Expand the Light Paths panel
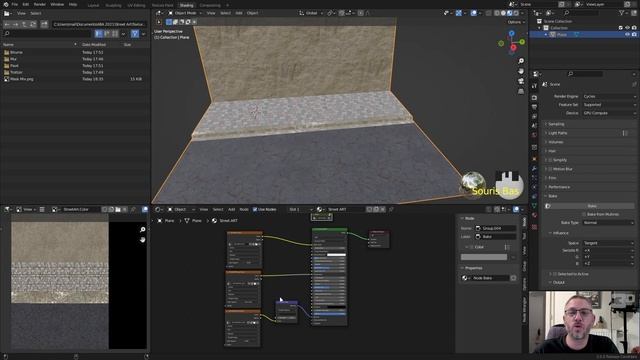 point(557,133)
